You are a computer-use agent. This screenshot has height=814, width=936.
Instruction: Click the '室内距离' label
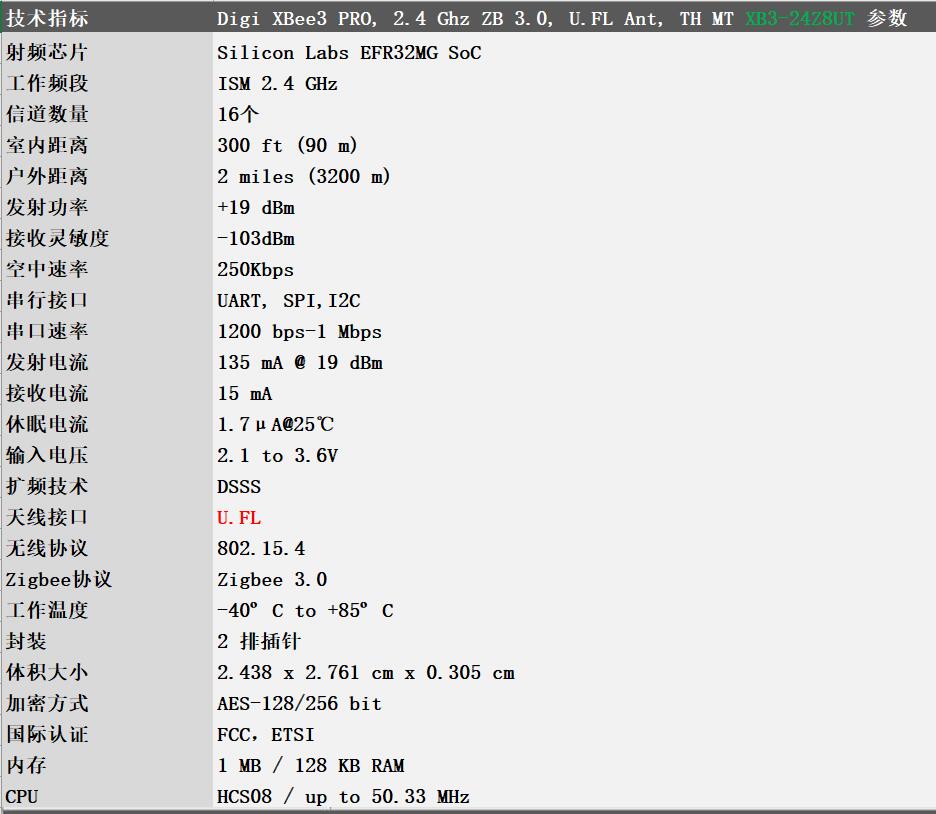point(47,145)
